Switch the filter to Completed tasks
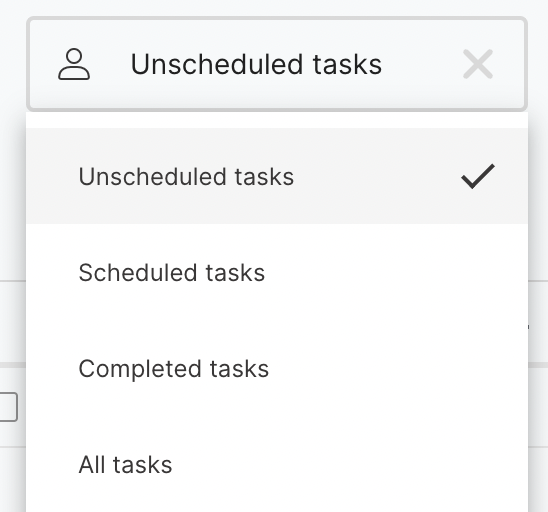The image size is (548, 512). point(277,368)
